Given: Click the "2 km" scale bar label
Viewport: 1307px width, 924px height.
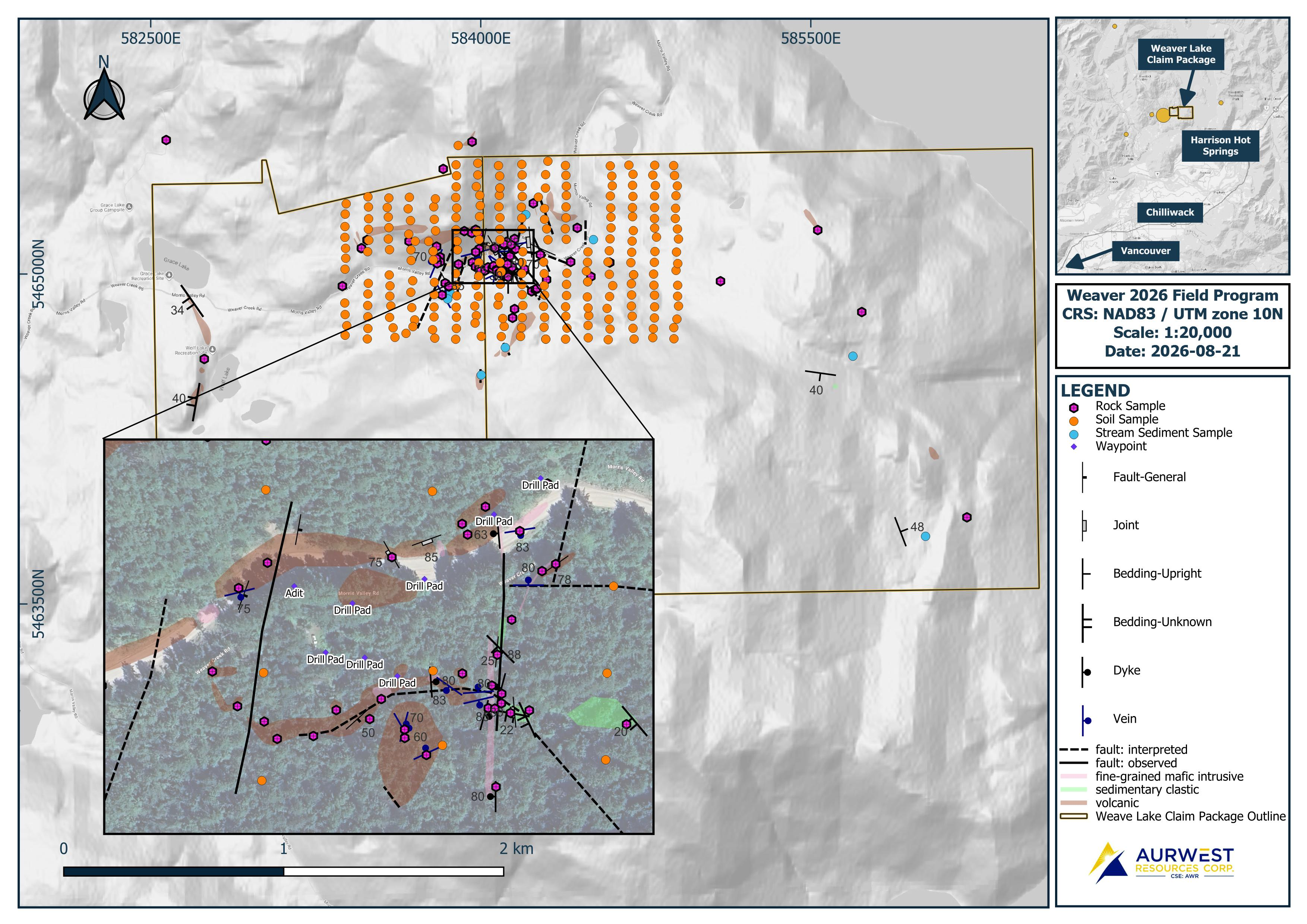Looking at the screenshot, I should point(516,849).
